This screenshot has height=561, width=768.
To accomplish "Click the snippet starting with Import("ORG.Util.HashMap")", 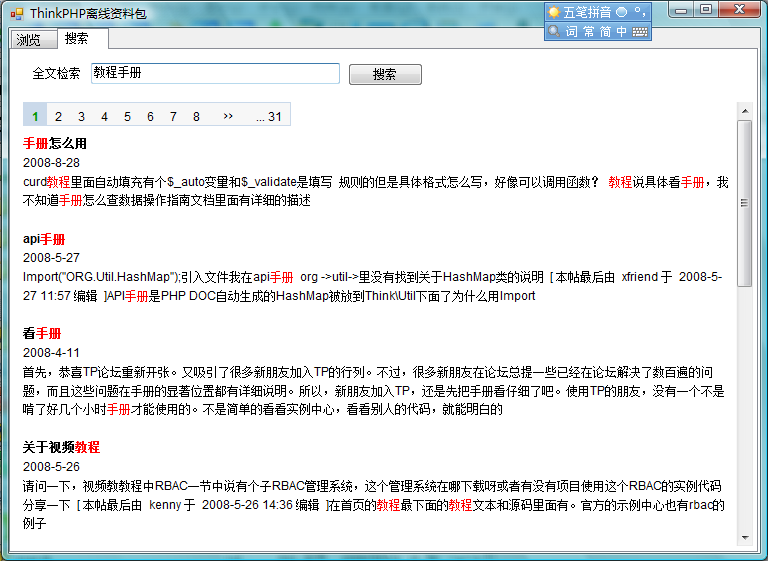I will click(x=372, y=287).
